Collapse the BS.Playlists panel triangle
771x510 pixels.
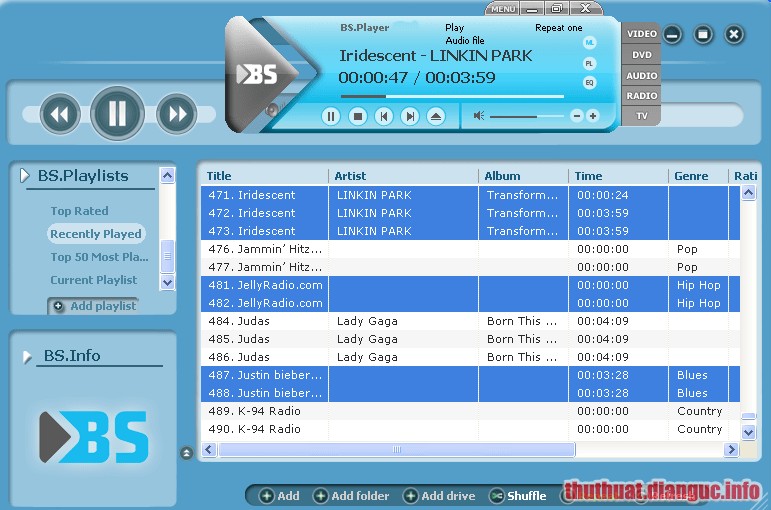point(25,176)
